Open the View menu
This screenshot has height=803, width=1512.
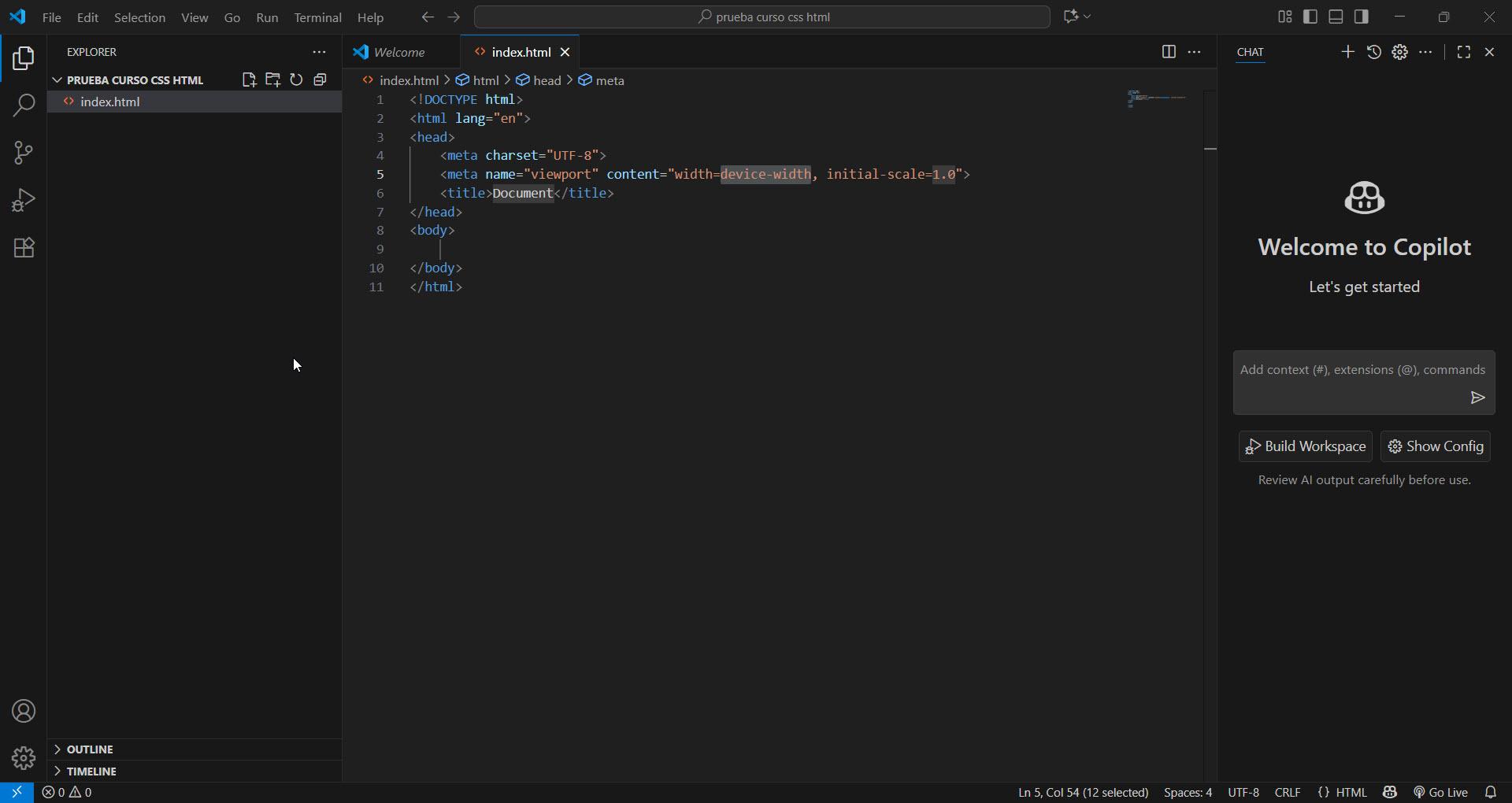point(195,17)
